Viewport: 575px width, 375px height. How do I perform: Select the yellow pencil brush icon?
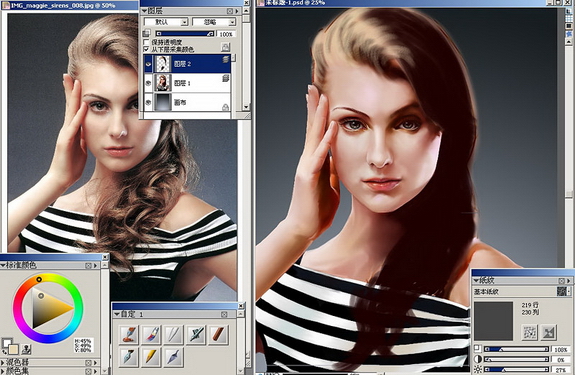151,357
